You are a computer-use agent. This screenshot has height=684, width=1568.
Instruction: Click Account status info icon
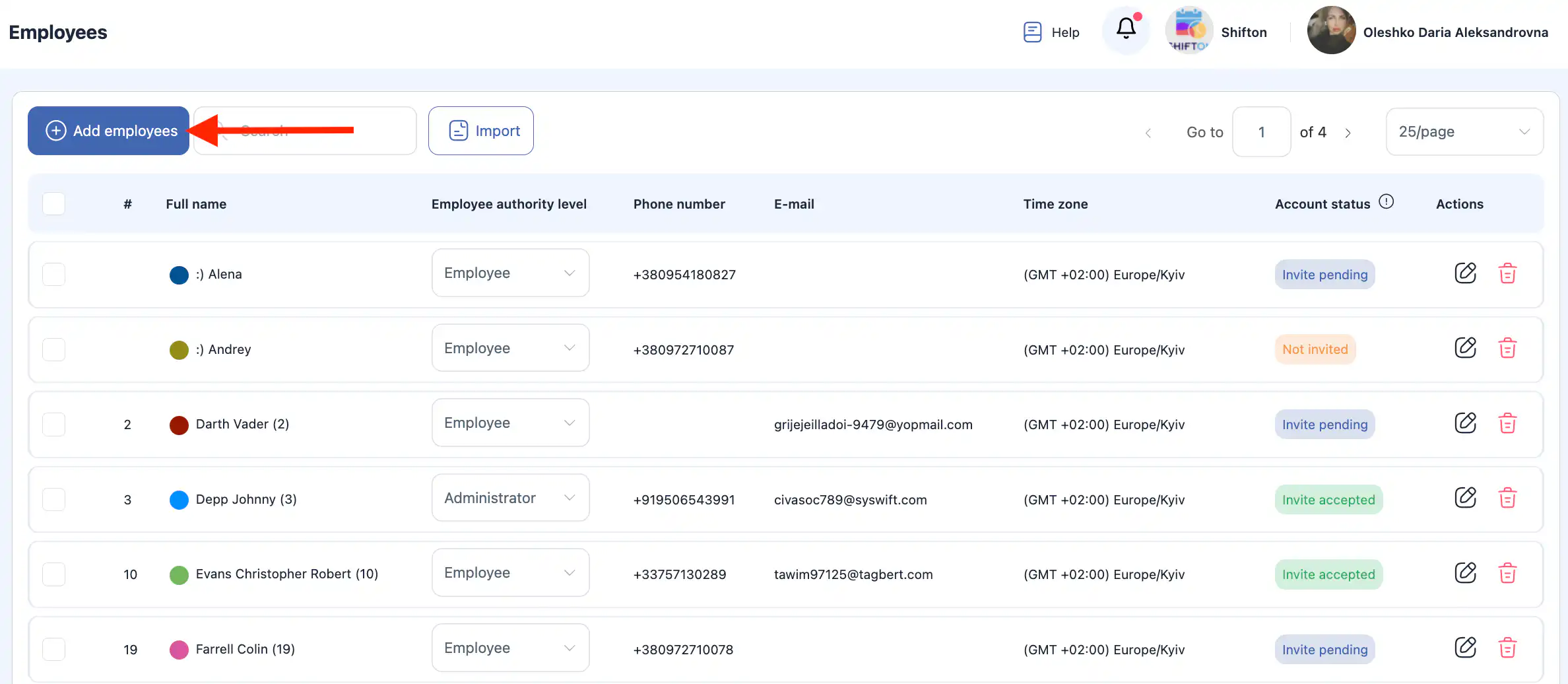(x=1387, y=202)
